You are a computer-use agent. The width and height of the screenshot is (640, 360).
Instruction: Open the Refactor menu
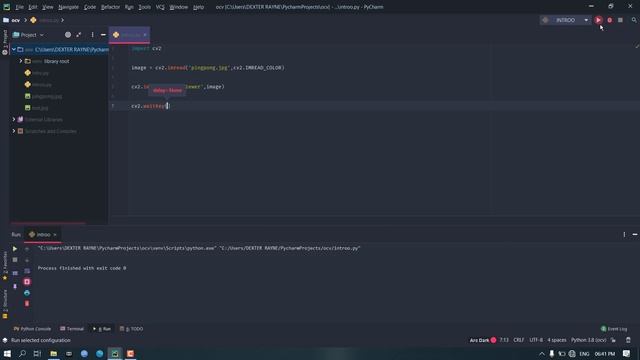click(110, 7)
